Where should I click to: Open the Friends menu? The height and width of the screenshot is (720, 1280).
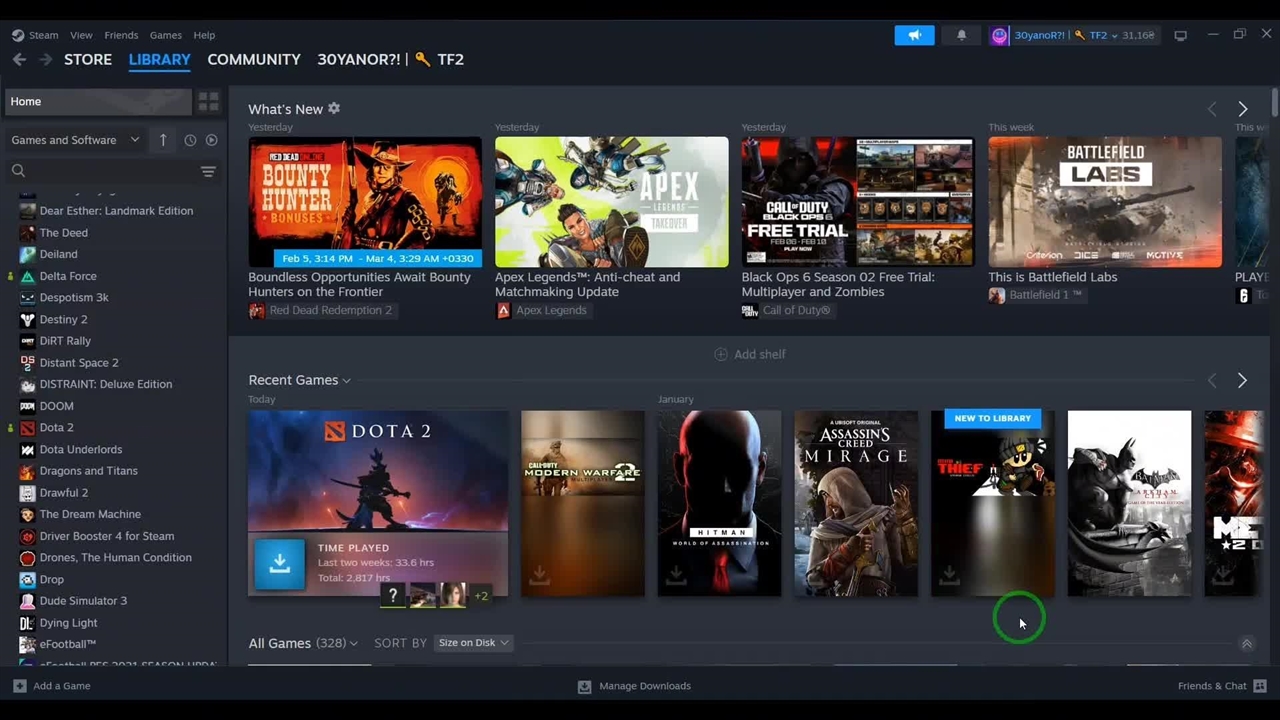[x=121, y=35]
